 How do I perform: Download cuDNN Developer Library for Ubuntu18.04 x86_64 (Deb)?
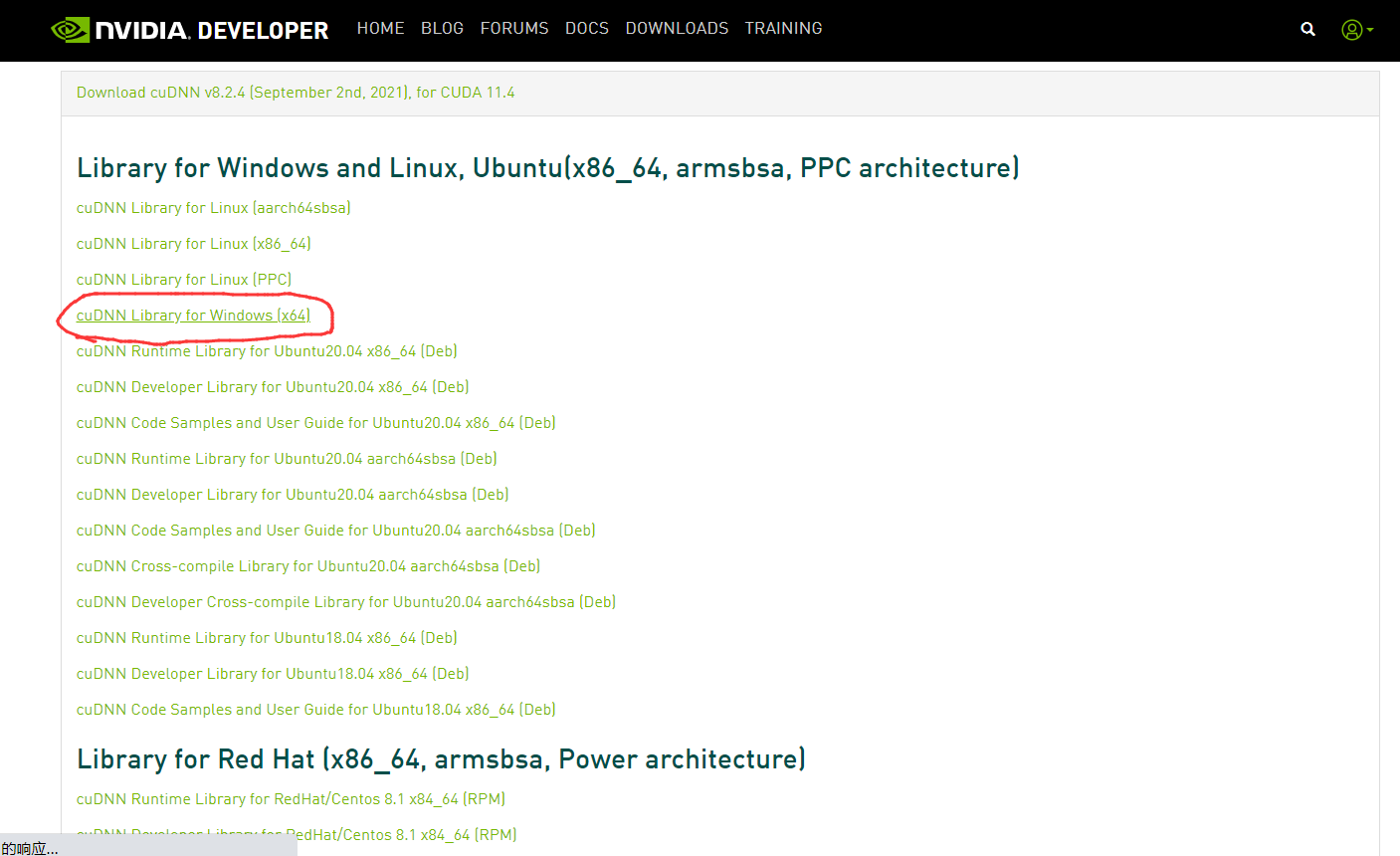click(x=273, y=674)
